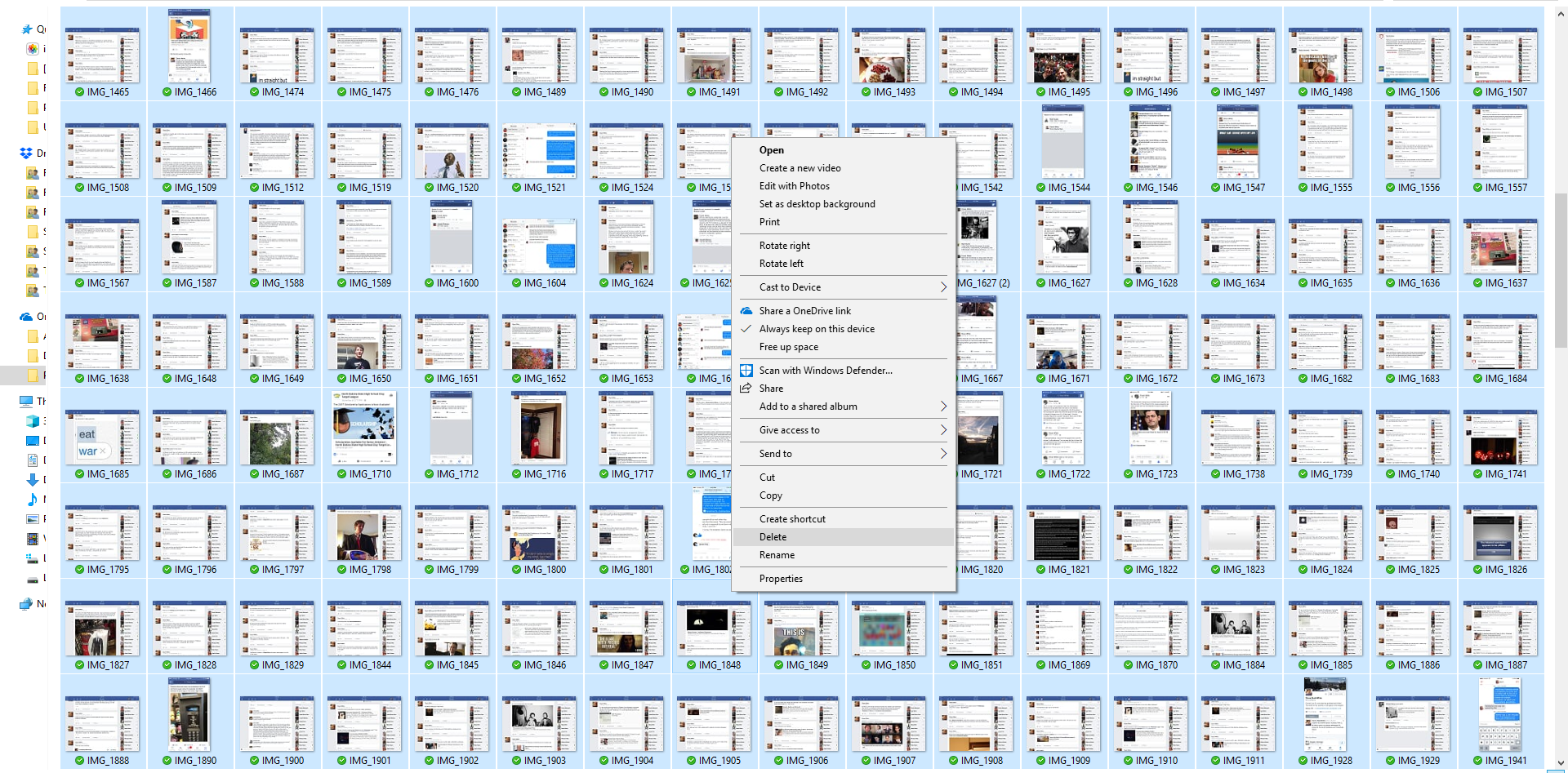Open Properties from the context menu
This screenshot has width=1568, height=773.
(x=781, y=579)
